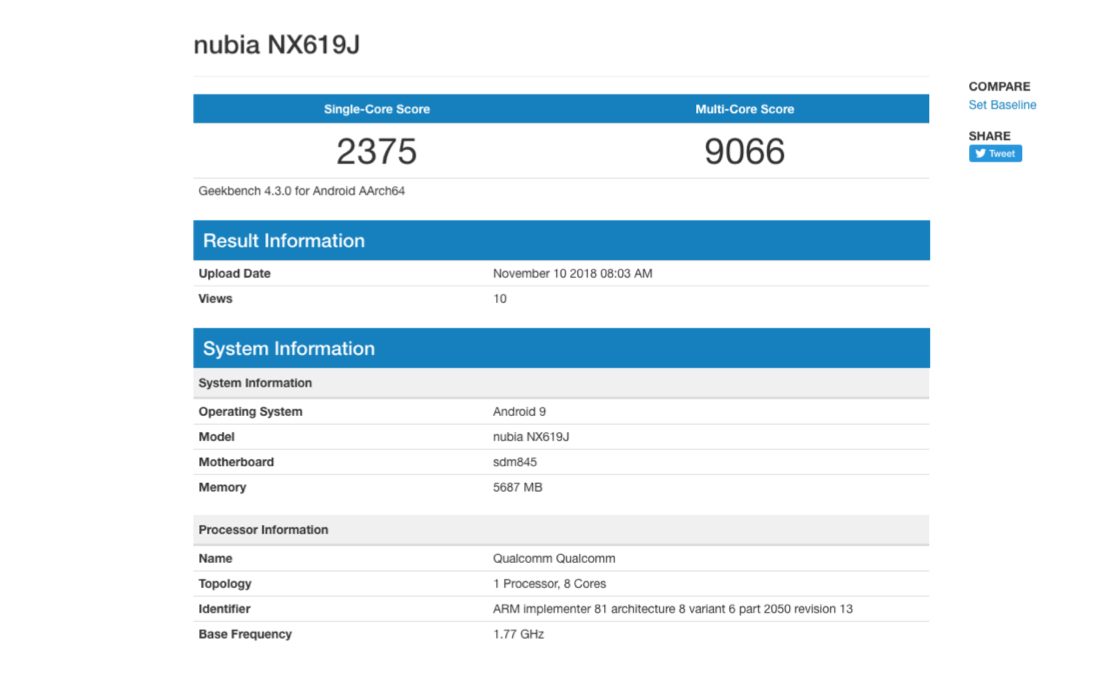Click the nubia NX619J page title
Image resolution: width=1104 pixels, height=673 pixels.
[276, 46]
